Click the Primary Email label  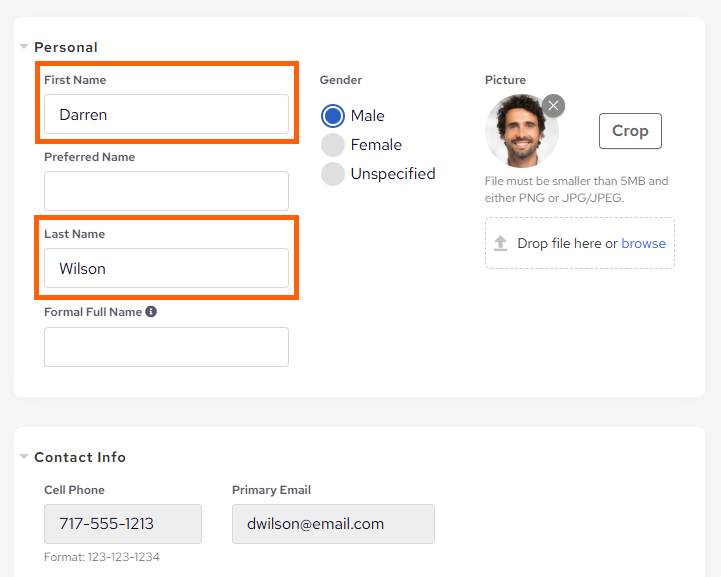271,490
